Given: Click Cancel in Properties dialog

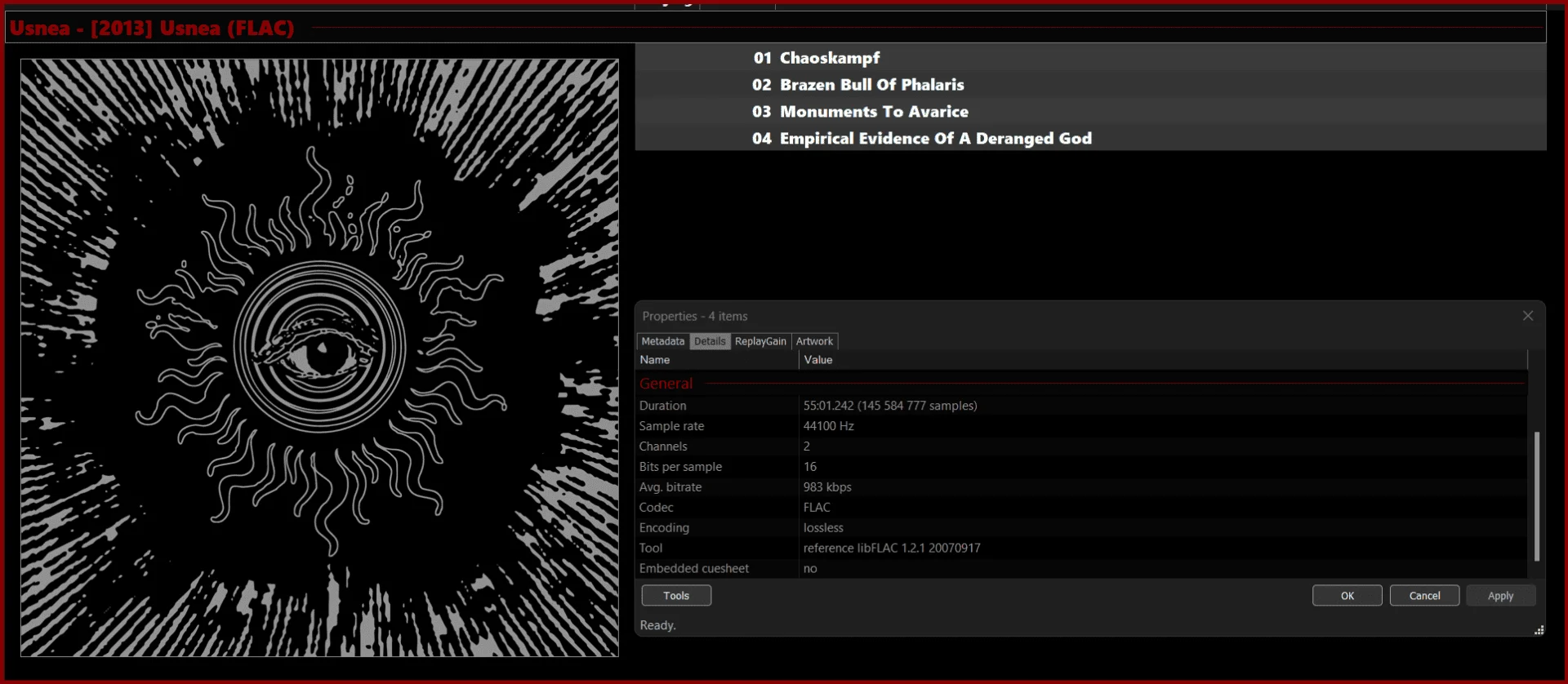Looking at the screenshot, I should 1425,596.
